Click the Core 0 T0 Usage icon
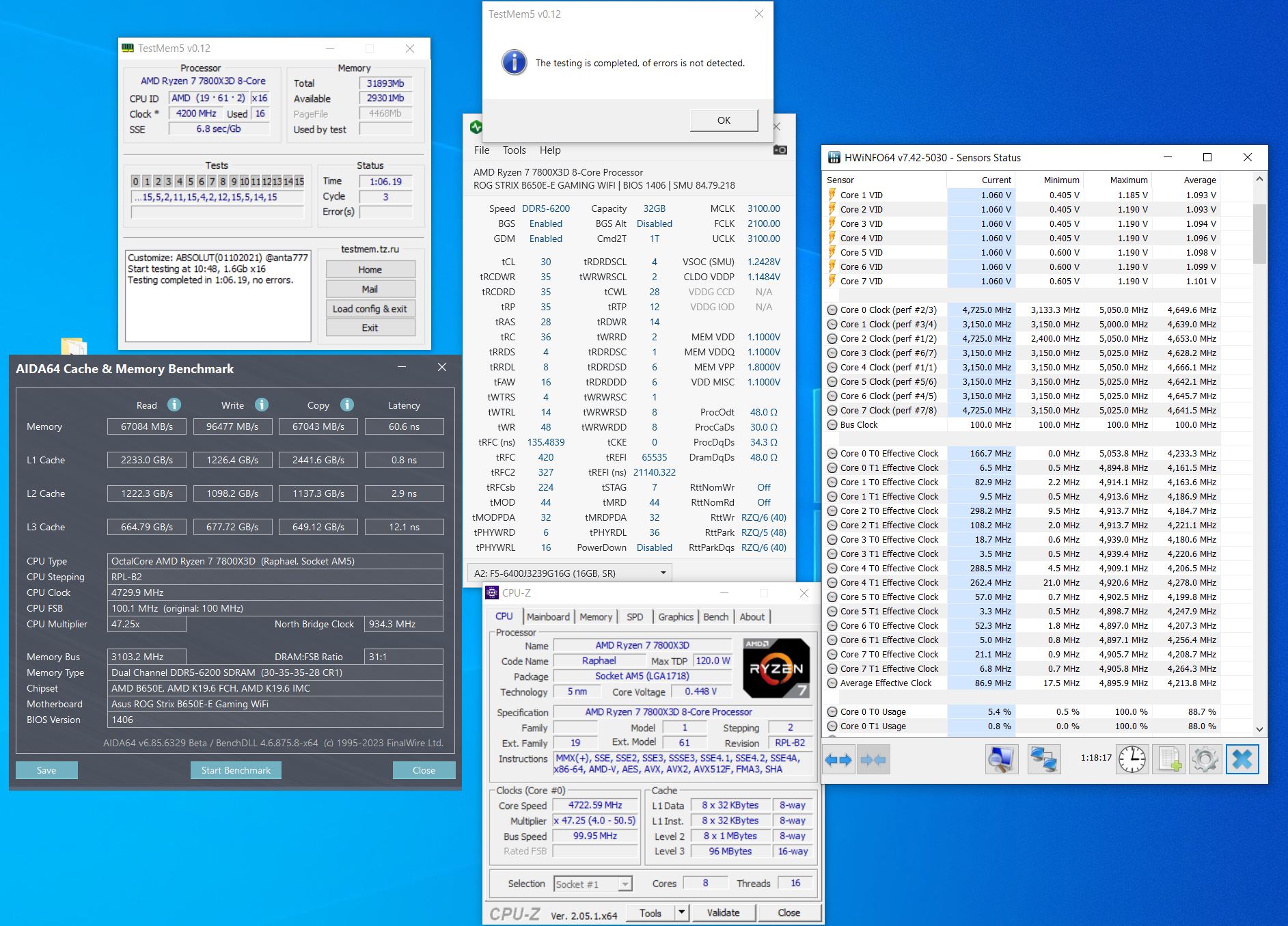 832,711
